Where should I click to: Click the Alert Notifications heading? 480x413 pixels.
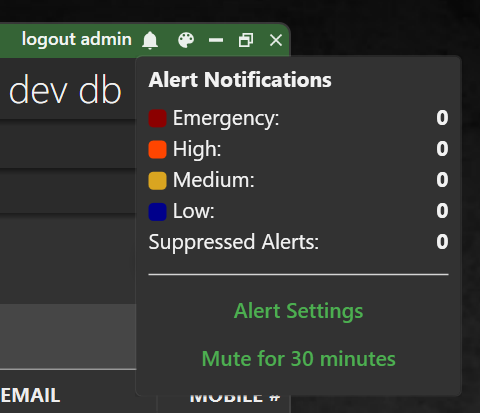tap(240, 80)
